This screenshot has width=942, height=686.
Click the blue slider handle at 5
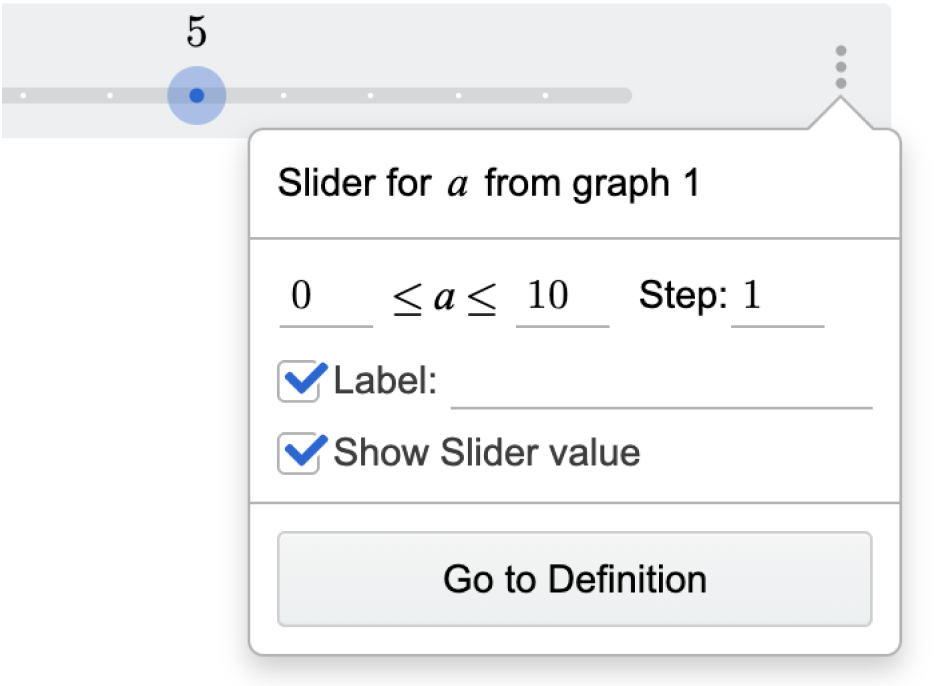coord(196,96)
